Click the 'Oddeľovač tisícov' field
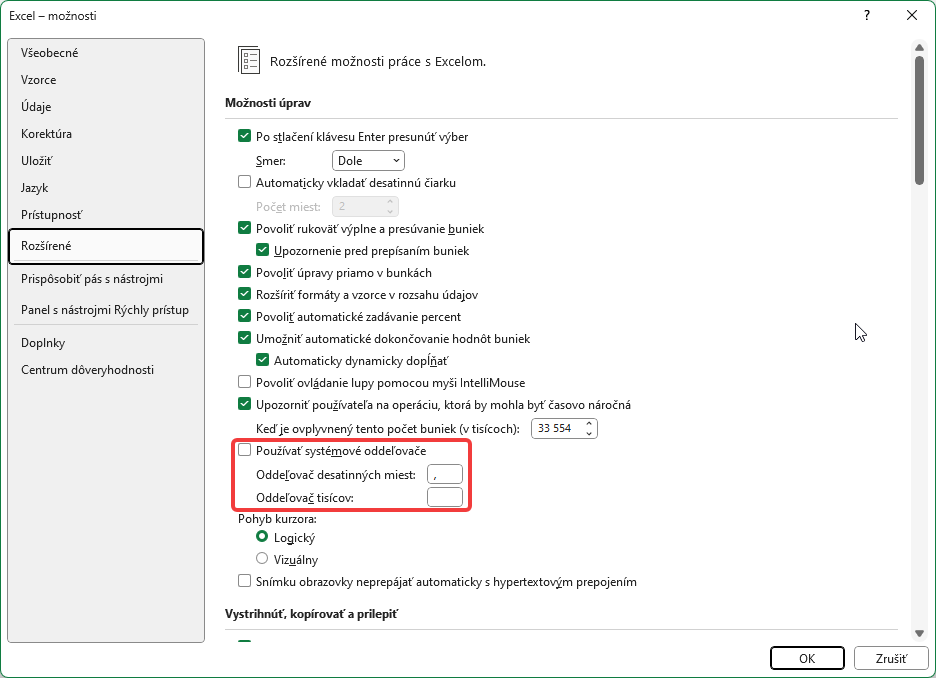The width and height of the screenshot is (936, 678). 445,497
